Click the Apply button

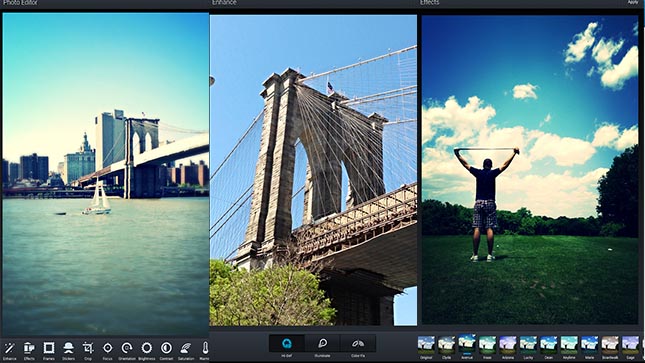pos(633,2)
